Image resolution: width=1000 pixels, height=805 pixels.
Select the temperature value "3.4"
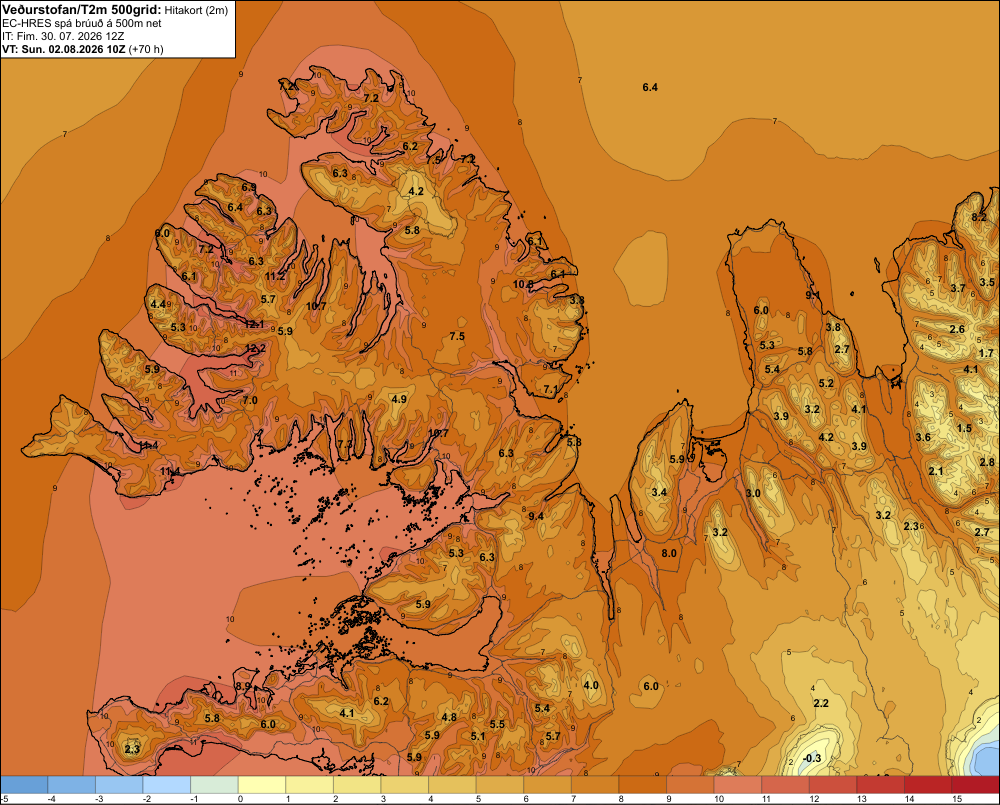pyautogui.click(x=659, y=492)
